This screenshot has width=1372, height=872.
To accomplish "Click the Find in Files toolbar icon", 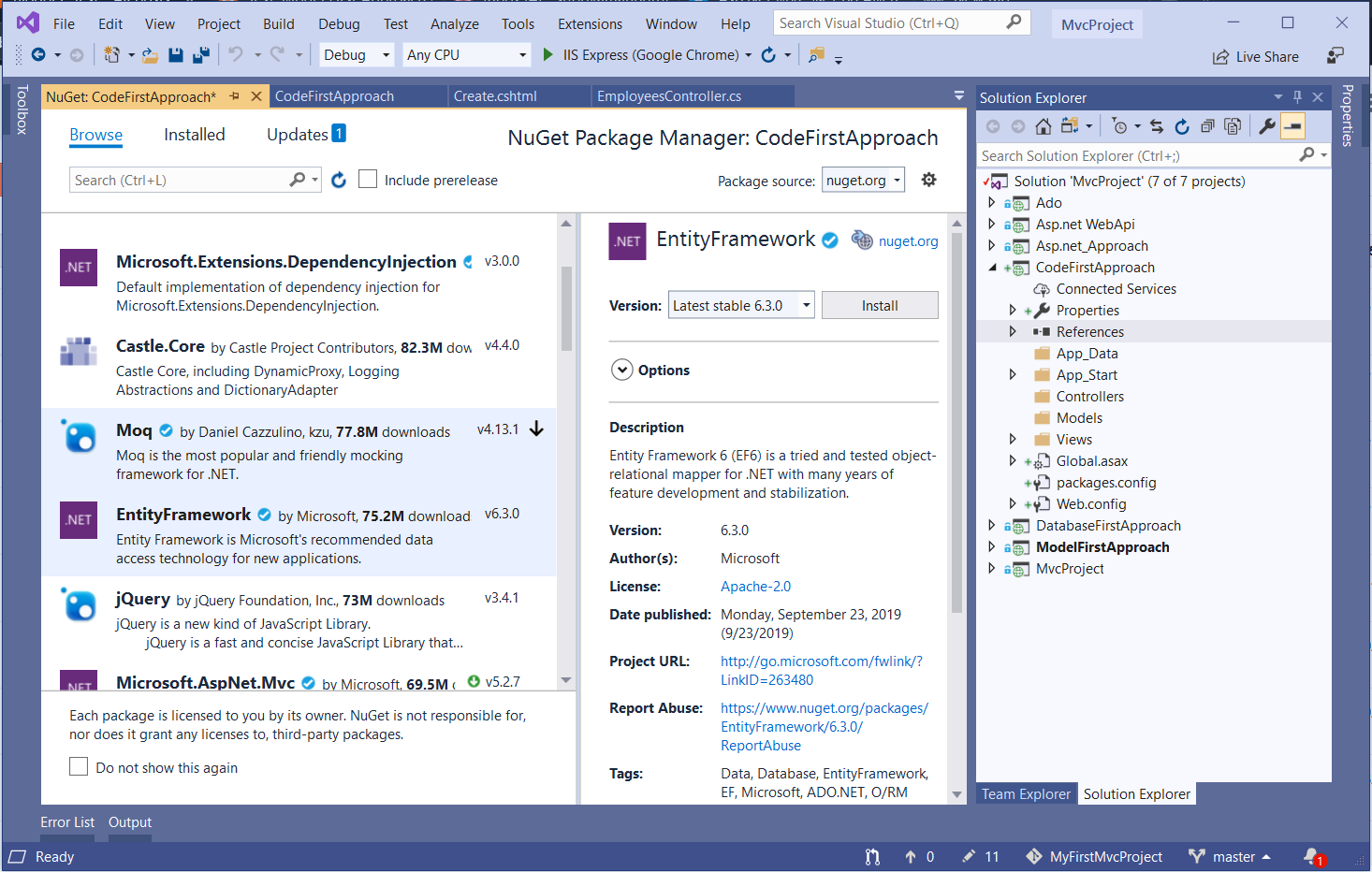I will point(817,55).
